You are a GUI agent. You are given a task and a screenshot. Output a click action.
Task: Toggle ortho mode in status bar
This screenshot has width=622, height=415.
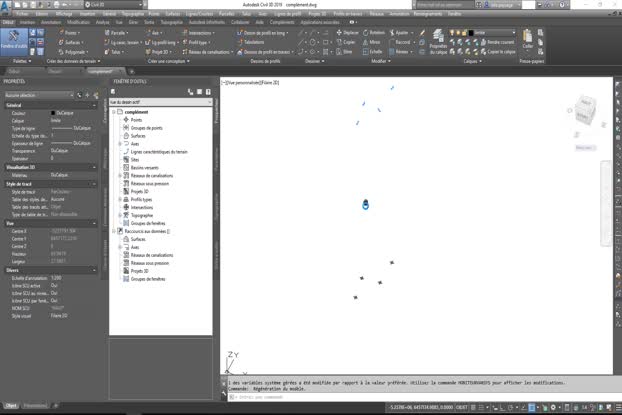[501, 407]
